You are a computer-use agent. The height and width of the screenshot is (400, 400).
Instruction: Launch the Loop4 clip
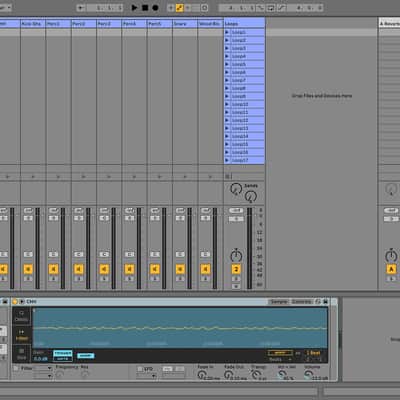click(x=227, y=56)
